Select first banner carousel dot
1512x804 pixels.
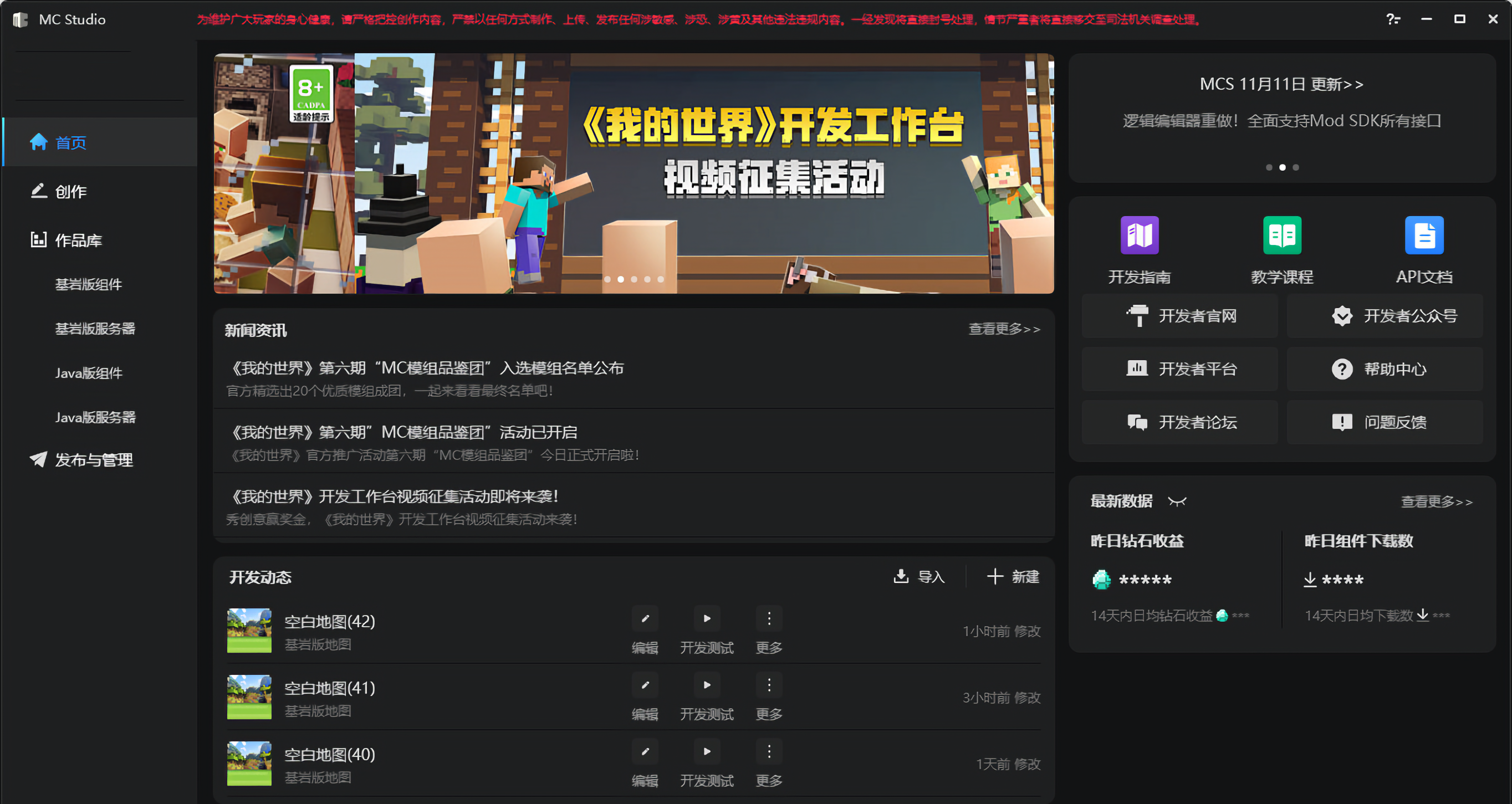point(607,279)
